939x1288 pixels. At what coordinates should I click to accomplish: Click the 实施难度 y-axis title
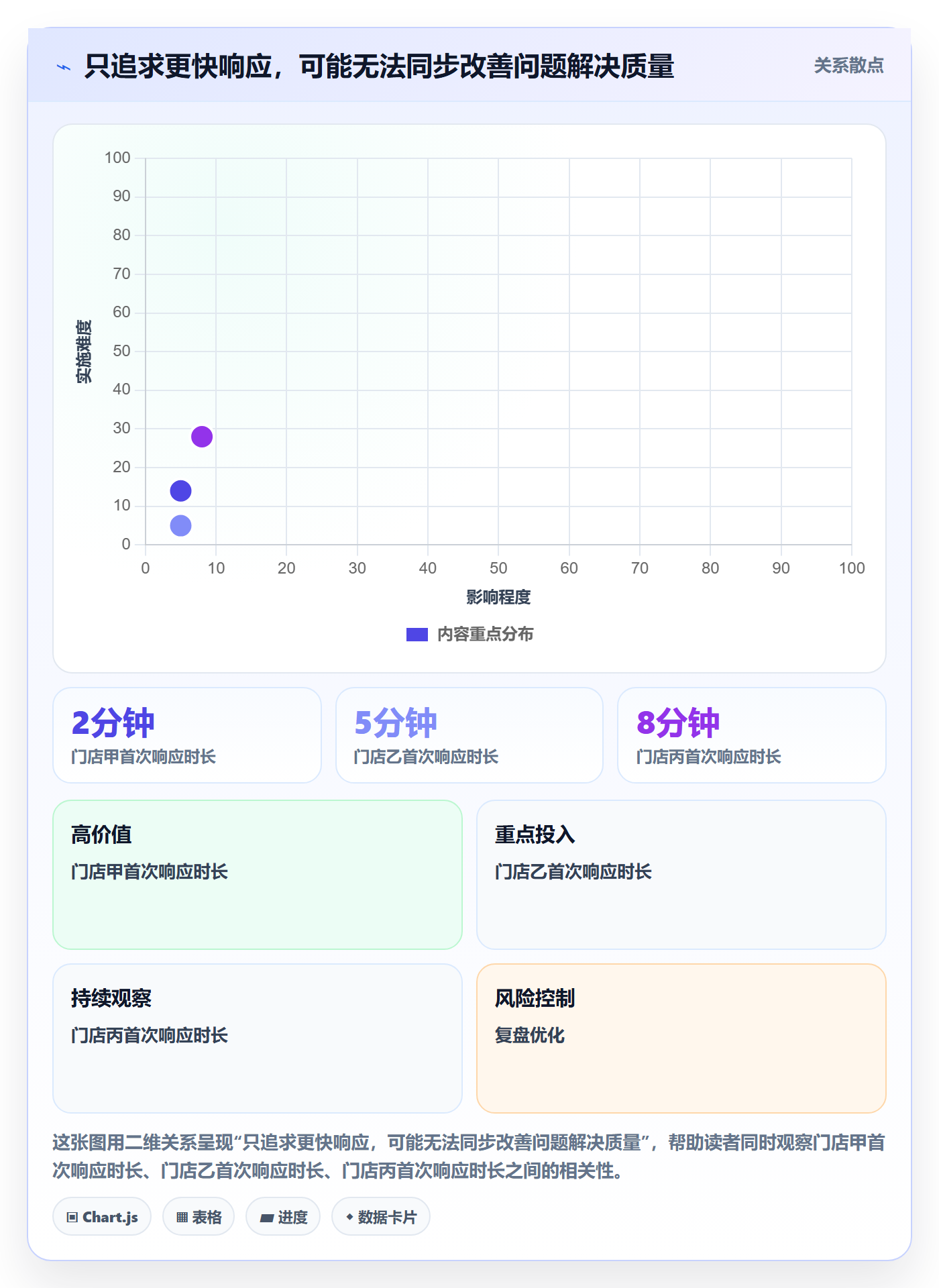point(84,352)
